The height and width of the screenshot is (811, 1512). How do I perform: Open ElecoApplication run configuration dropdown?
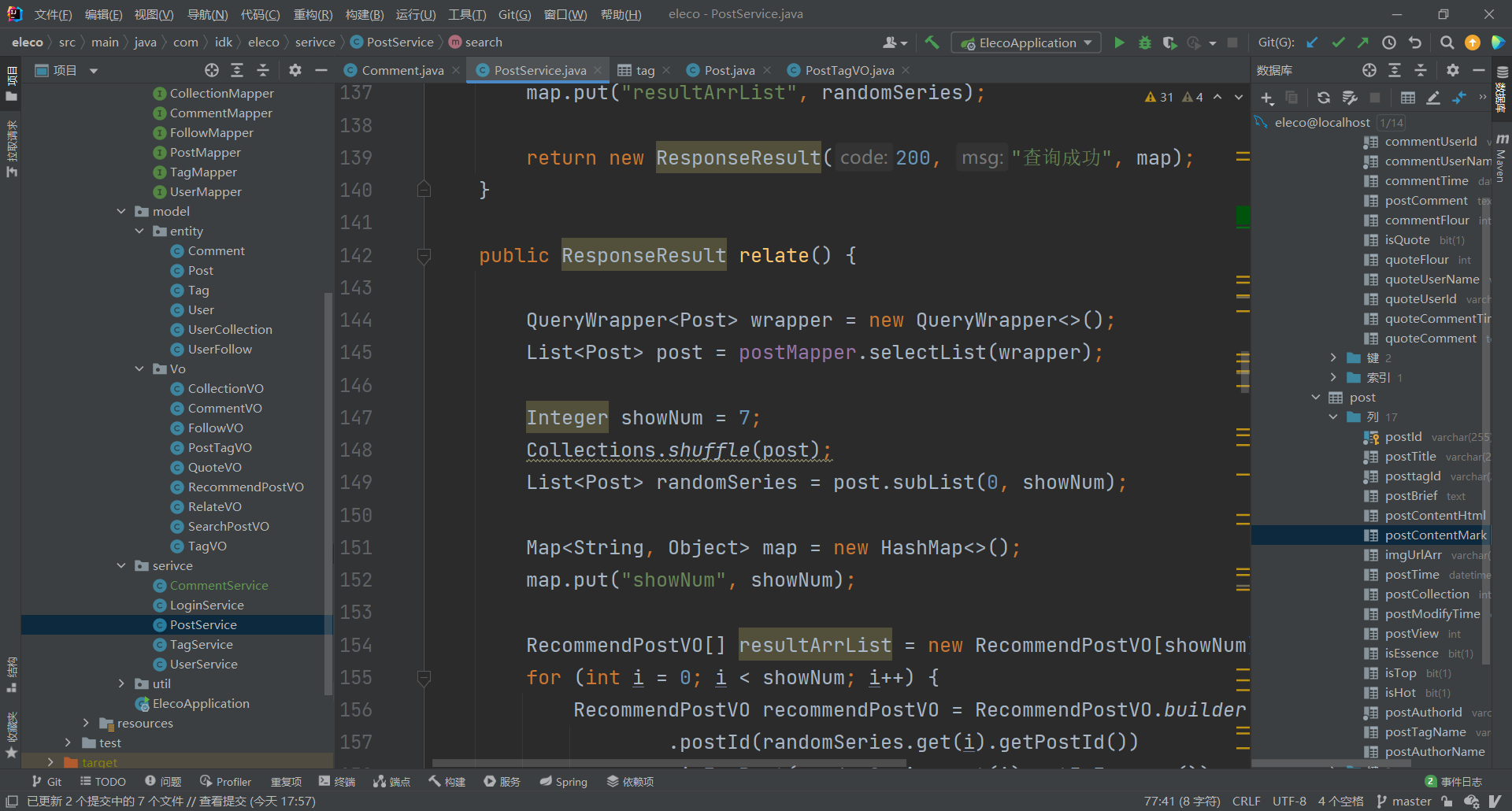coord(1026,43)
